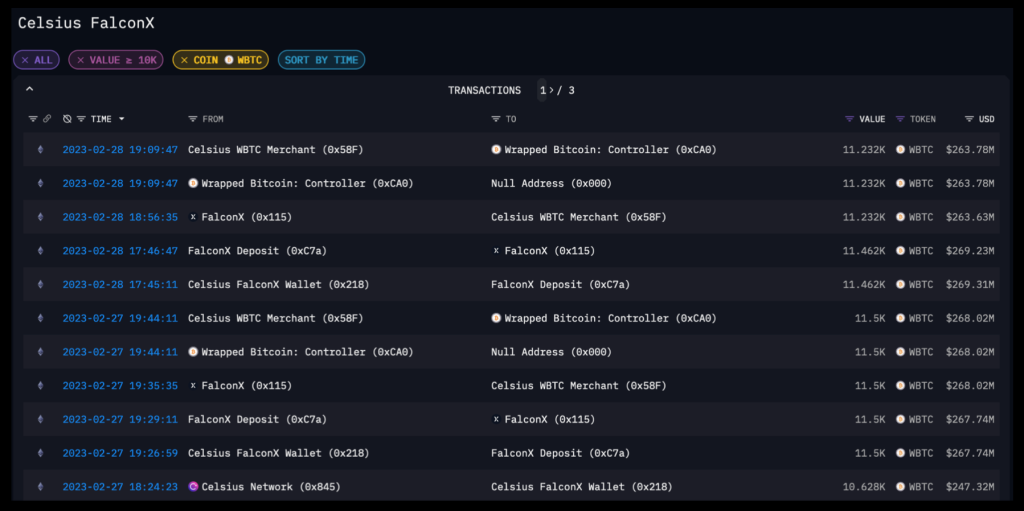Click FalconX logo in TO at 2023-02-28 17:46:47

pyautogui.click(x=496, y=251)
